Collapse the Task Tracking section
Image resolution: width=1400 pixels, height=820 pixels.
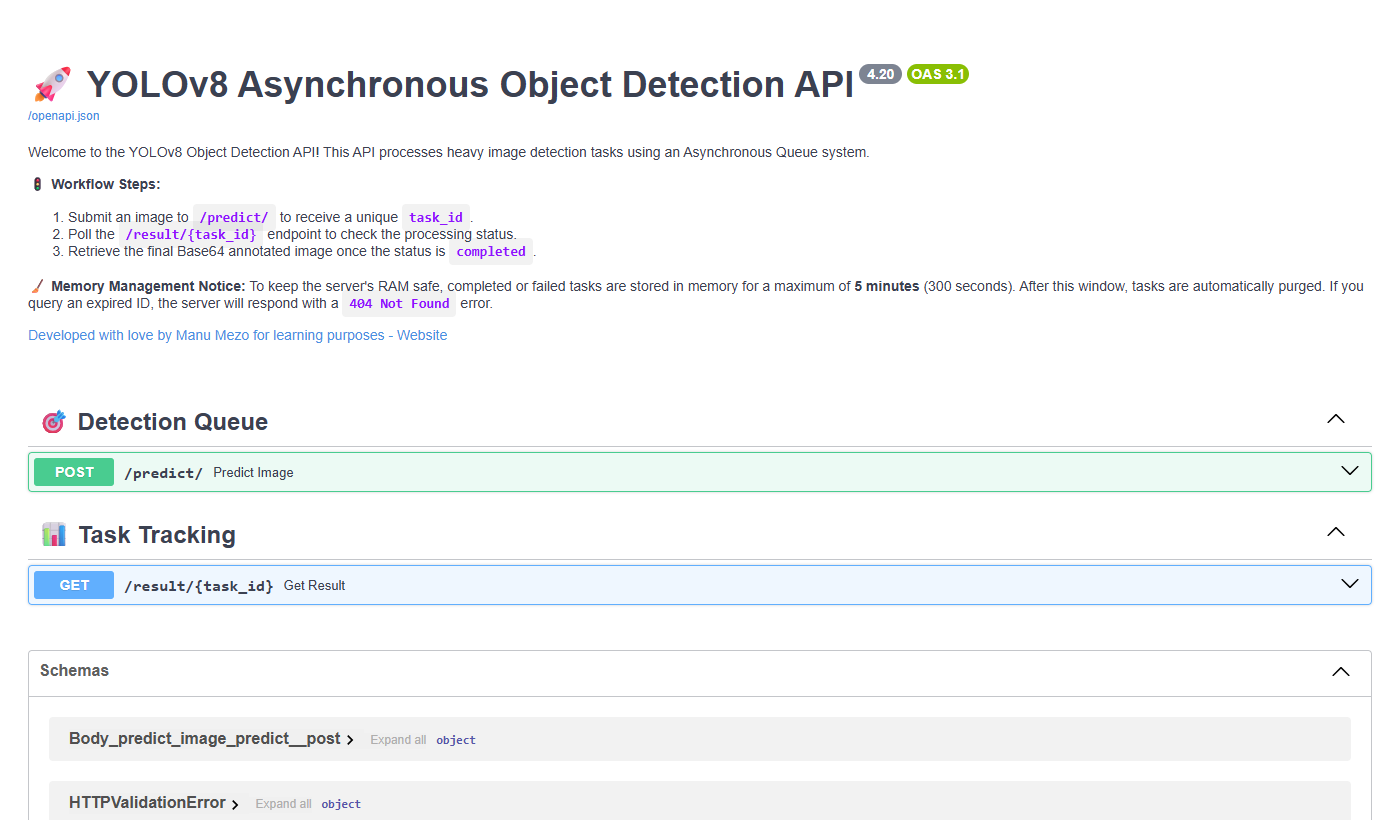[1335, 532]
